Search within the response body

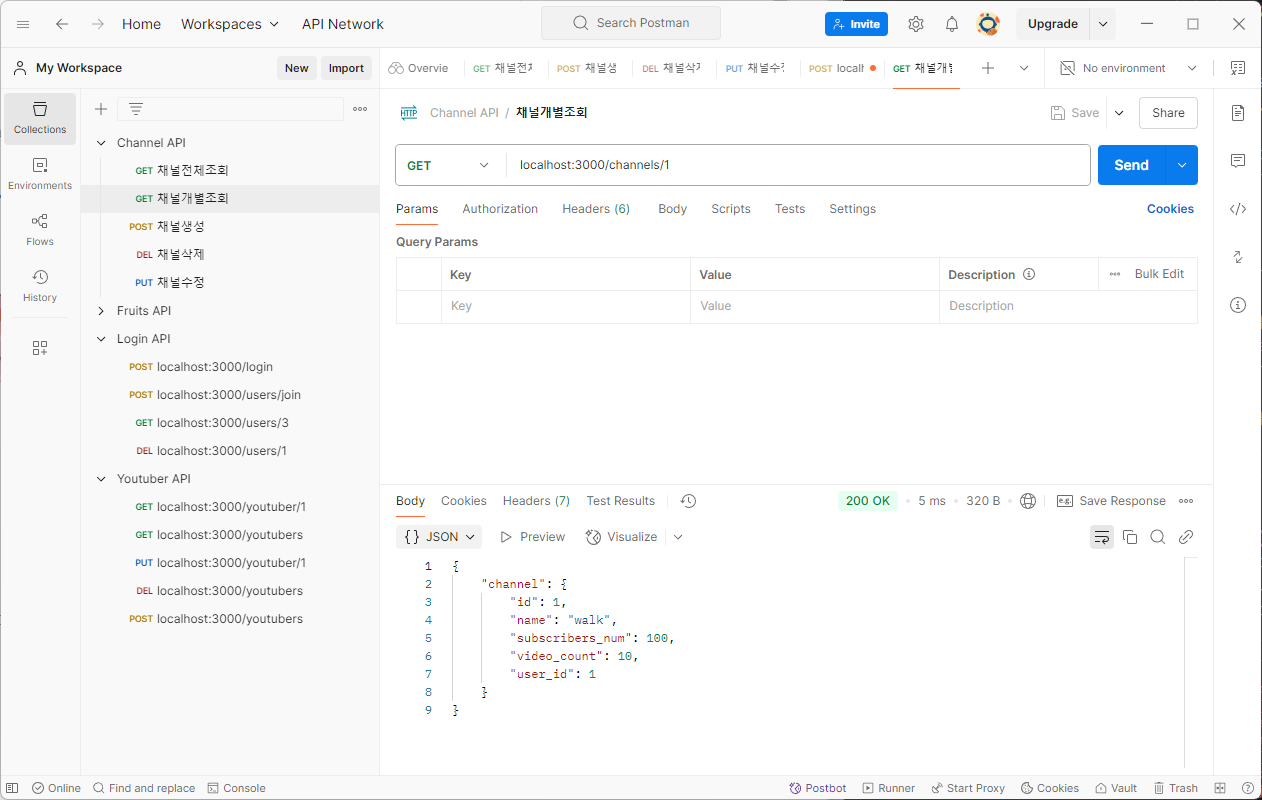(1158, 537)
